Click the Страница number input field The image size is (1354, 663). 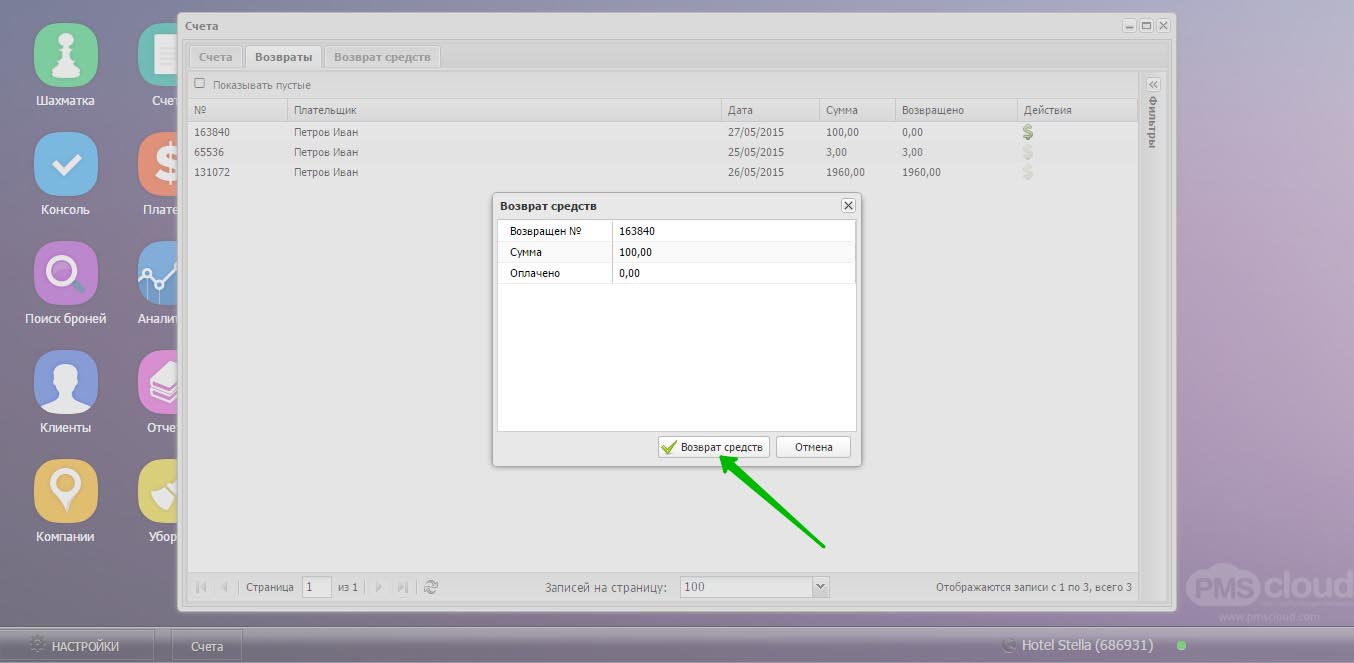(x=317, y=587)
